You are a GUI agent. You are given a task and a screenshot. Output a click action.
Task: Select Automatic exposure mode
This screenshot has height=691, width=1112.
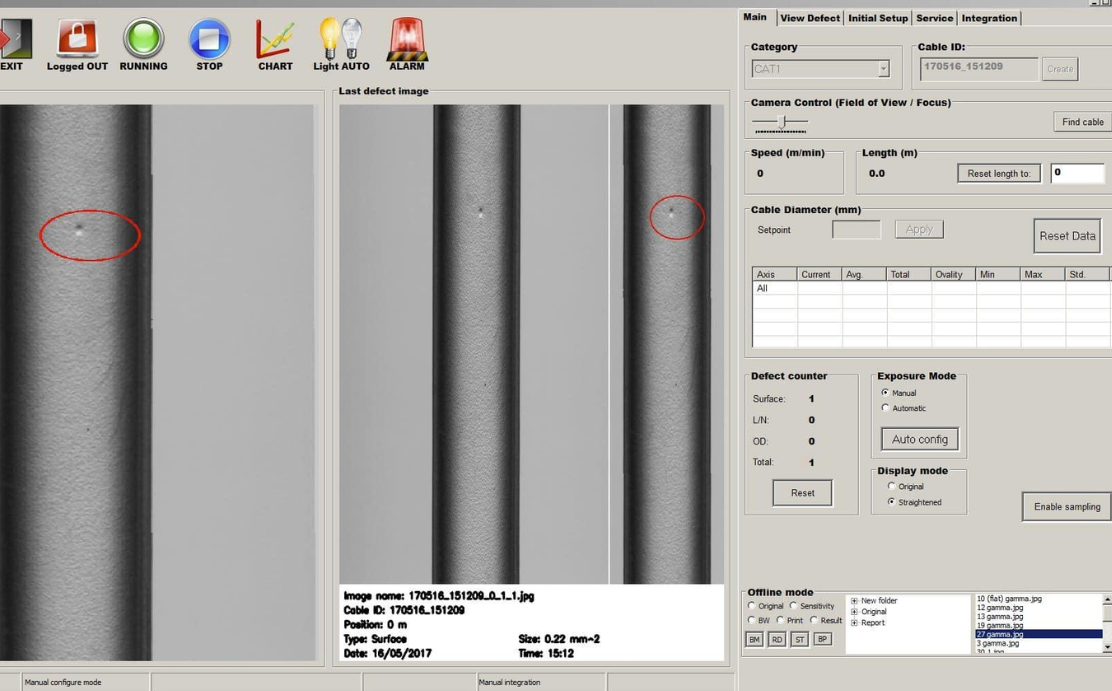coord(885,408)
